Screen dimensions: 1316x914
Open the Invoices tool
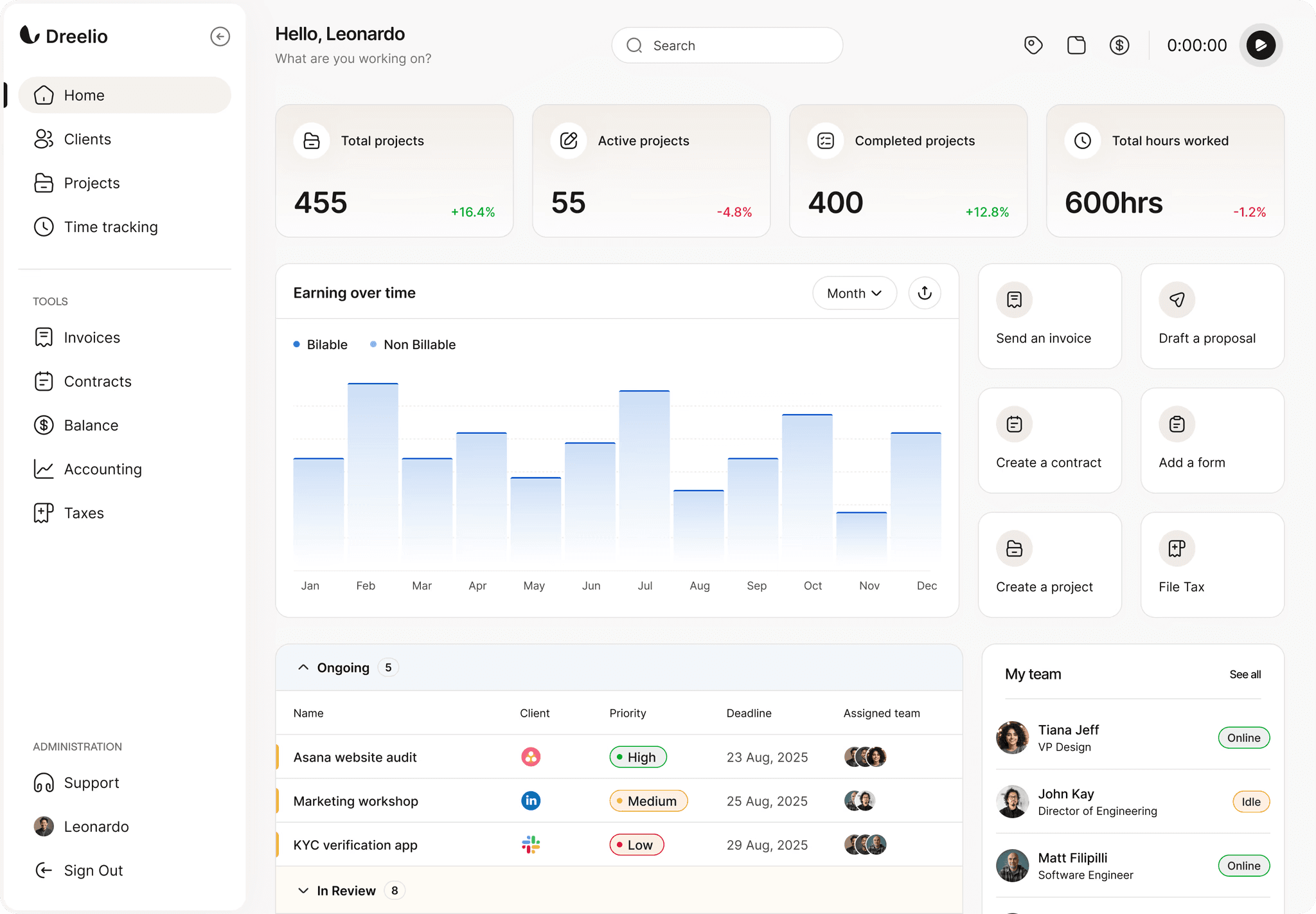click(91, 337)
